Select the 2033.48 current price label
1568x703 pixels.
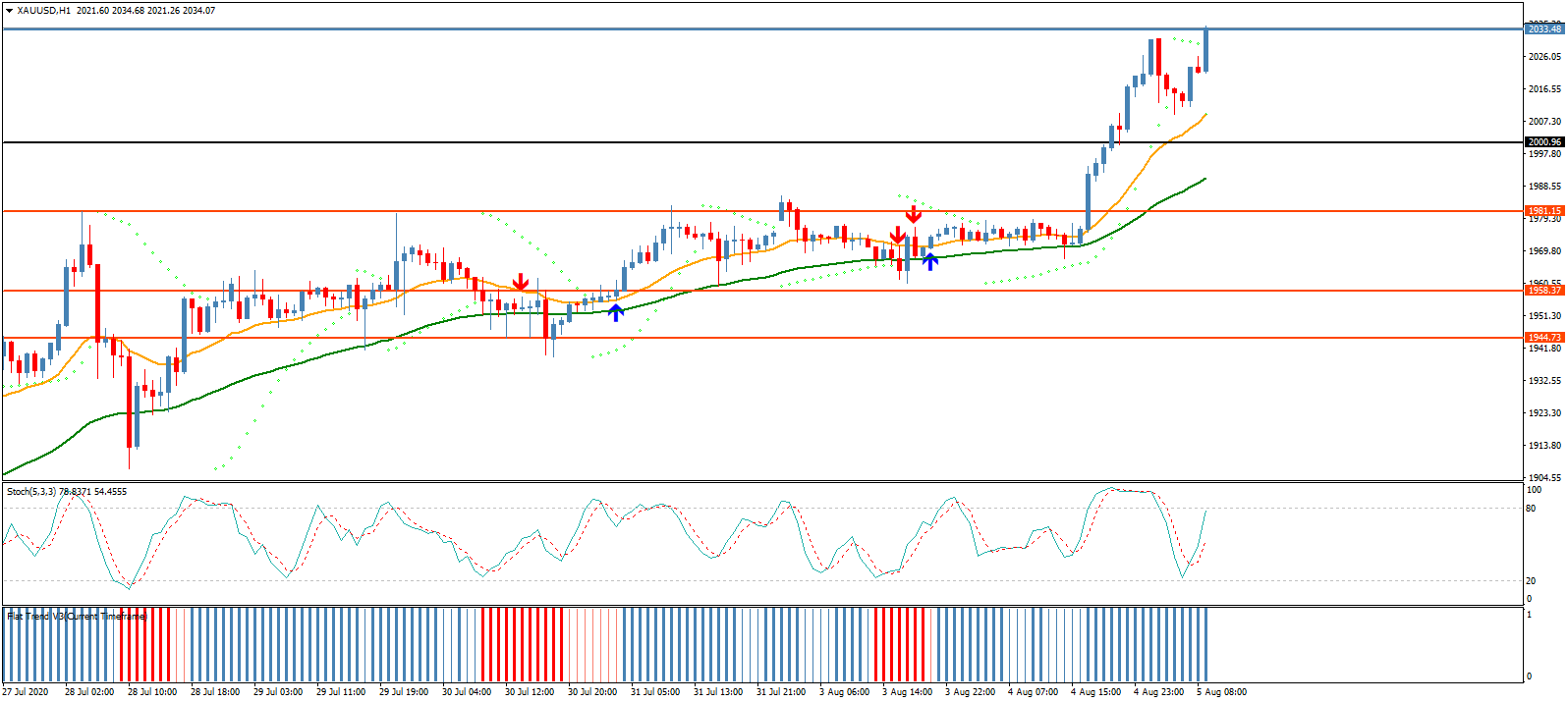tap(1543, 29)
